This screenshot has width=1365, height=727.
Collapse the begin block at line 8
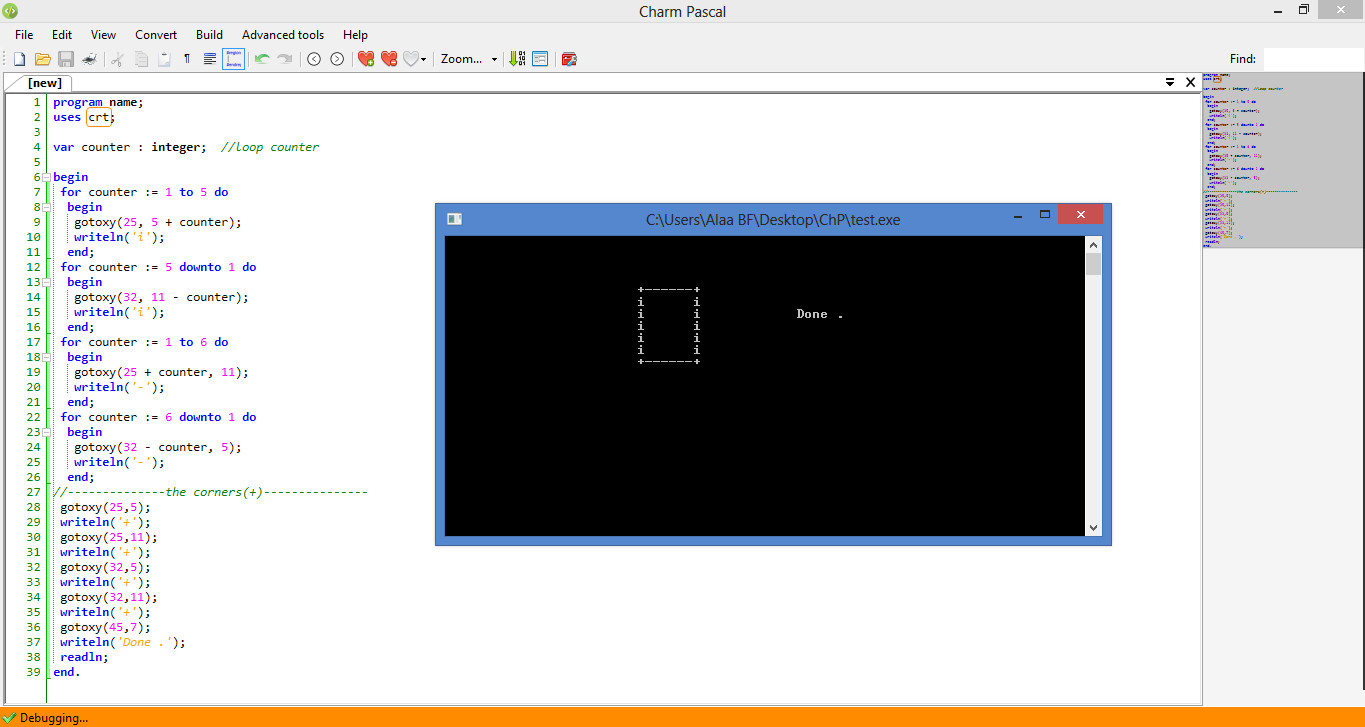pos(47,207)
